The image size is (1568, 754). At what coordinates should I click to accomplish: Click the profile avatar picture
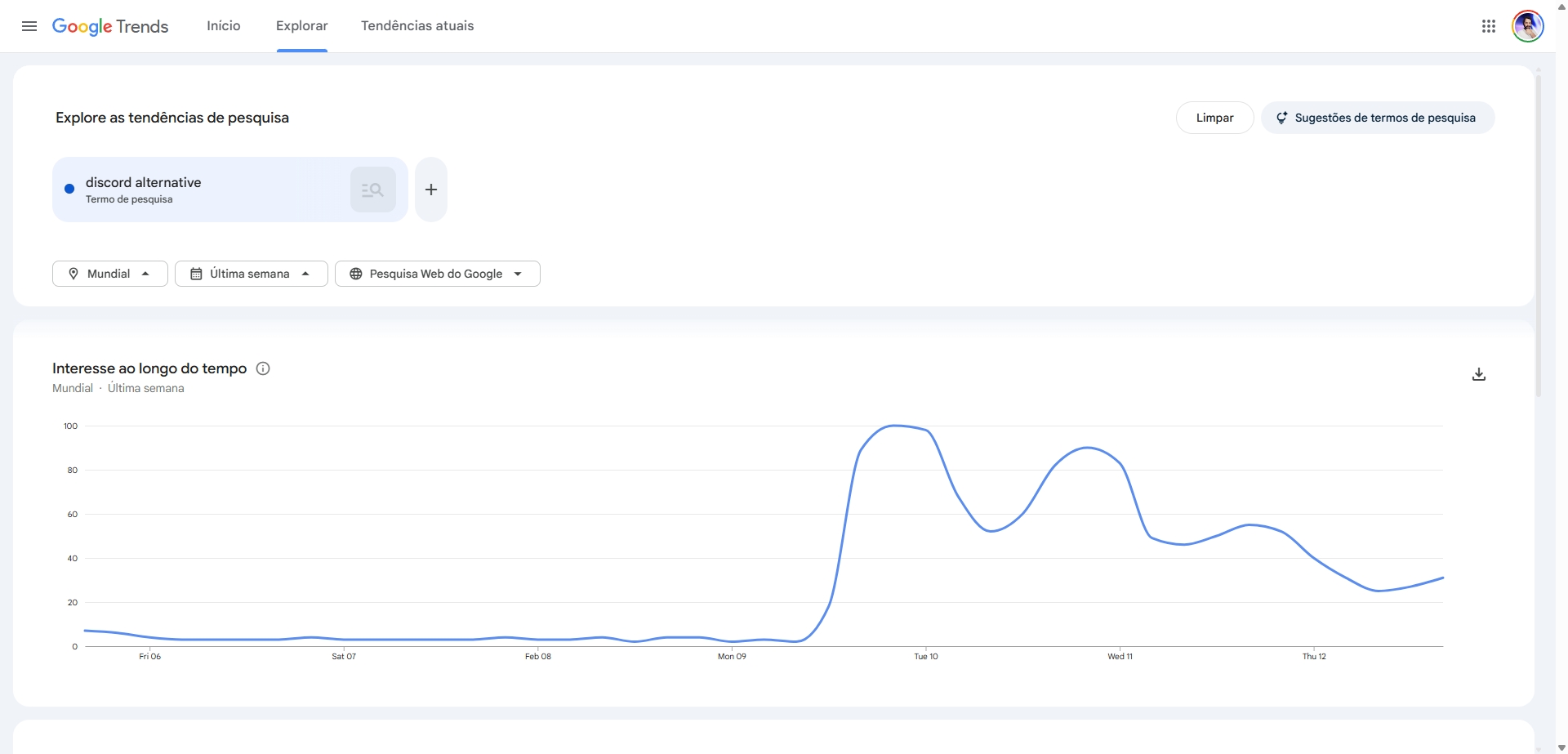pos(1528,25)
